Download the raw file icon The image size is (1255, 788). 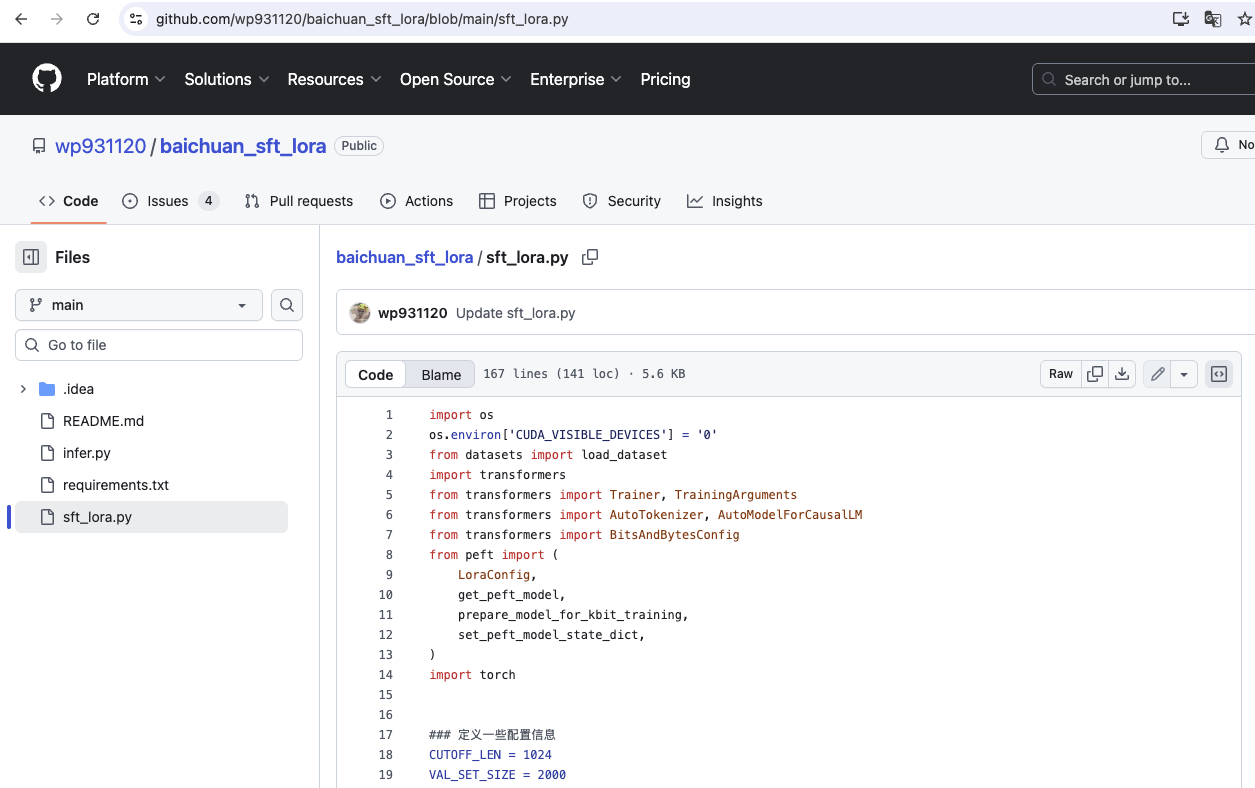click(1122, 374)
